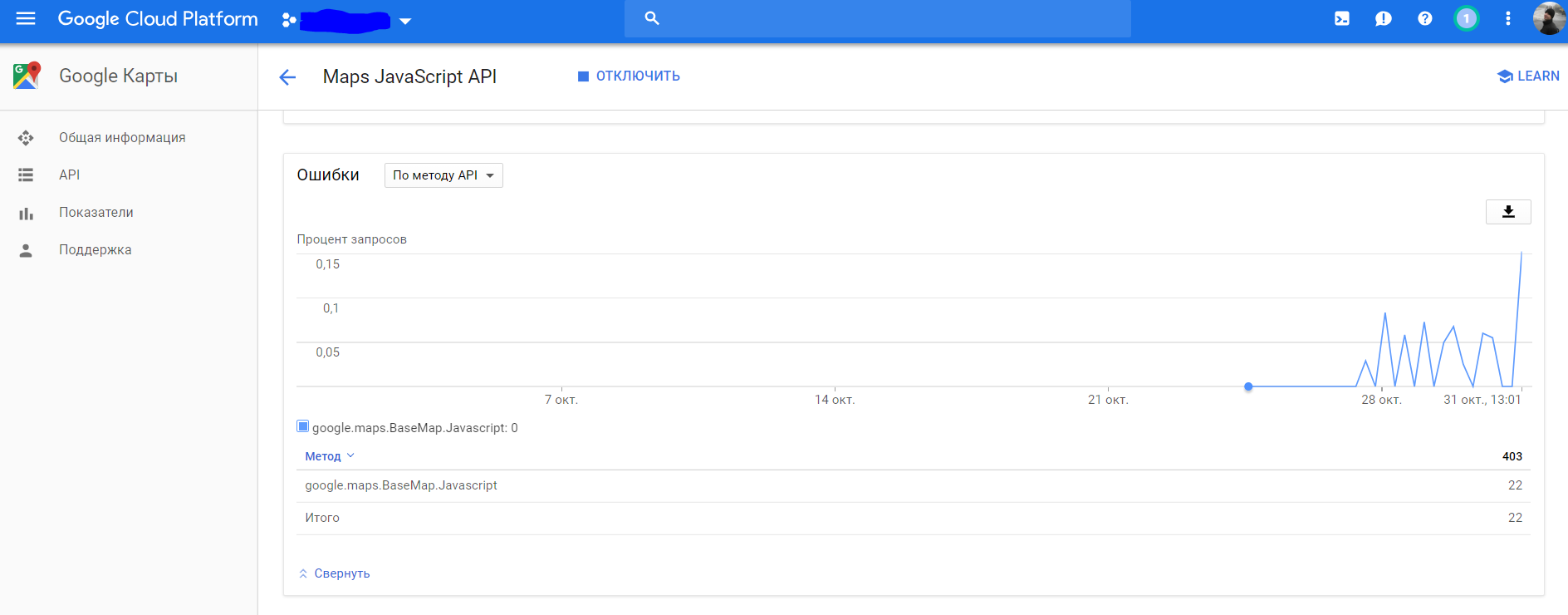Screen dimensions: 1568x615
Task: Open the help question mark icon
Action: pyautogui.click(x=1425, y=18)
